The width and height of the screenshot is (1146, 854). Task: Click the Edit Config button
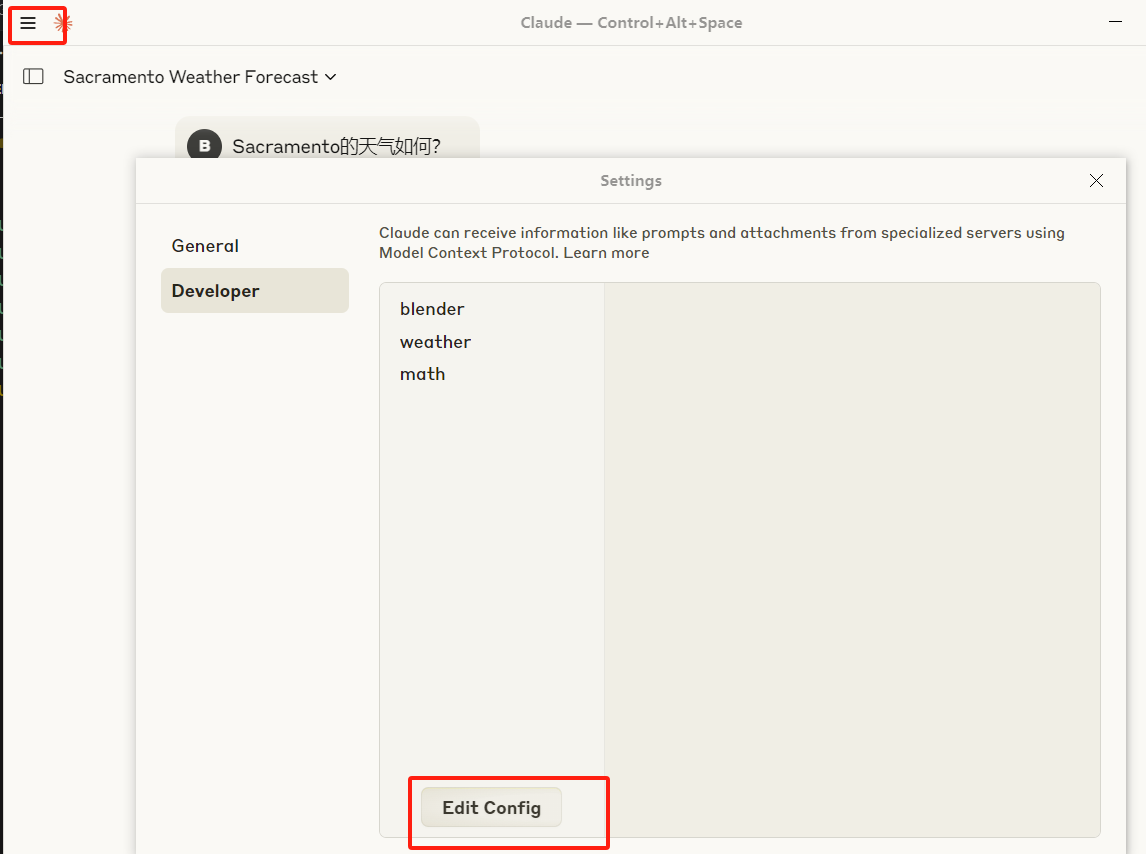point(489,807)
